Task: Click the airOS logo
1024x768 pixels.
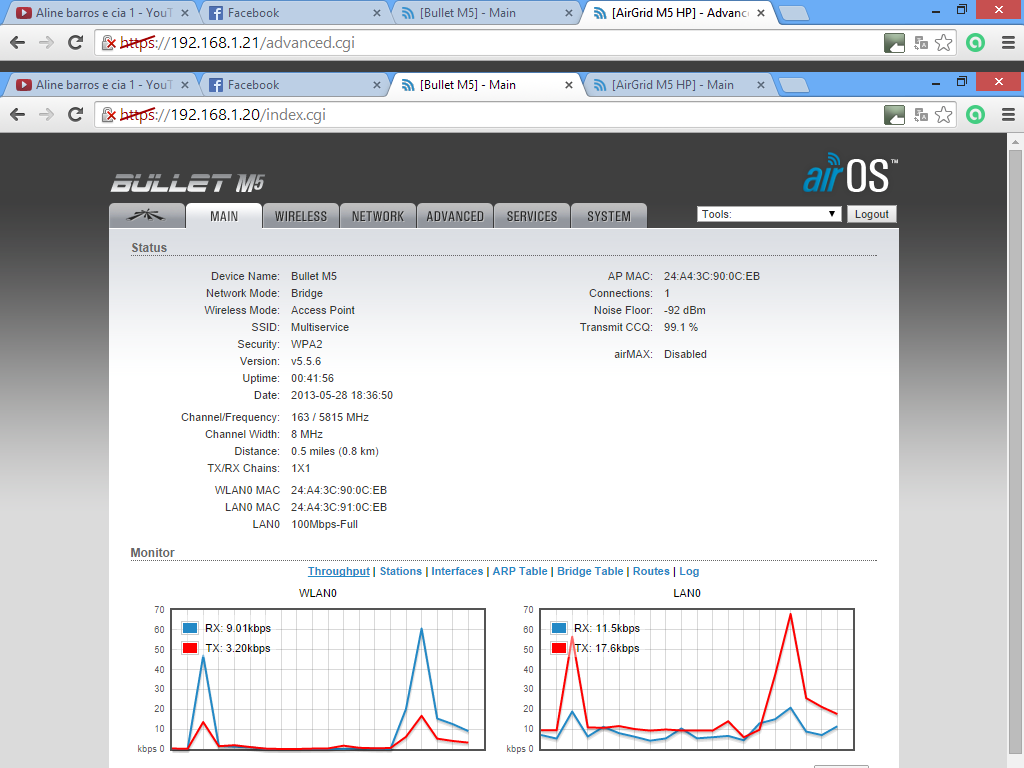Action: click(850, 173)
